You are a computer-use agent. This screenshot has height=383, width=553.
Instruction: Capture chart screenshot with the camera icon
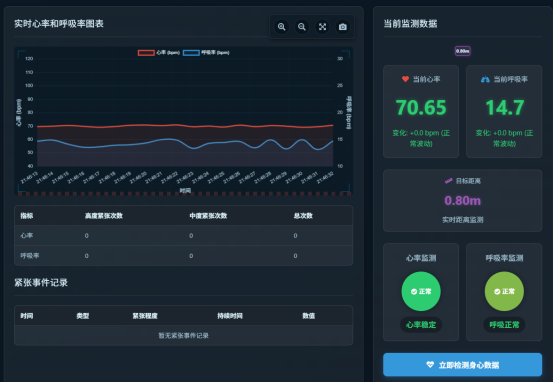[342, 27]
